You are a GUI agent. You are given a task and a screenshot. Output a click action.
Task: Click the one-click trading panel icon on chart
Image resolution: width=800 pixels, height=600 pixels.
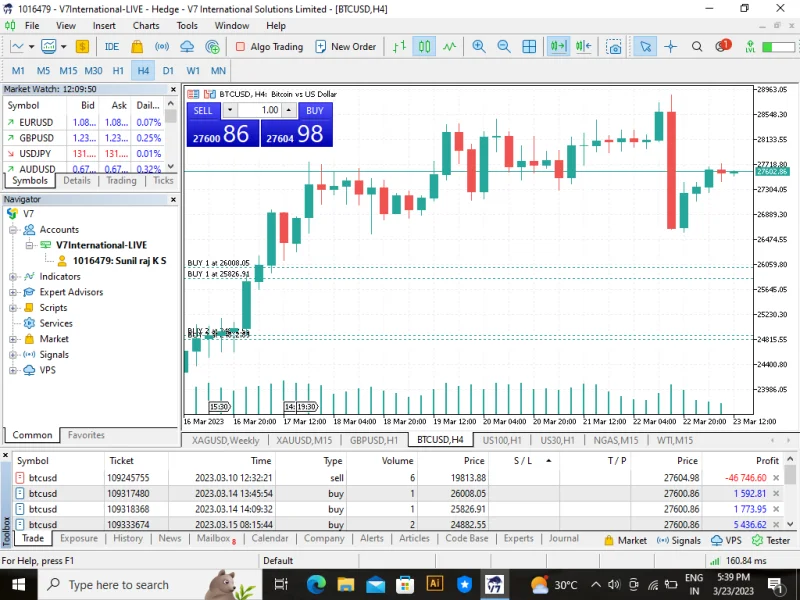(193, 94)
